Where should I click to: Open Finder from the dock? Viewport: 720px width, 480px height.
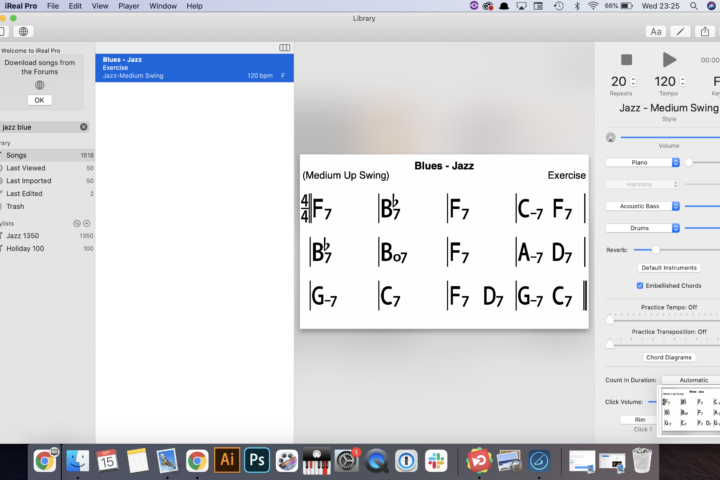[78, 460]
